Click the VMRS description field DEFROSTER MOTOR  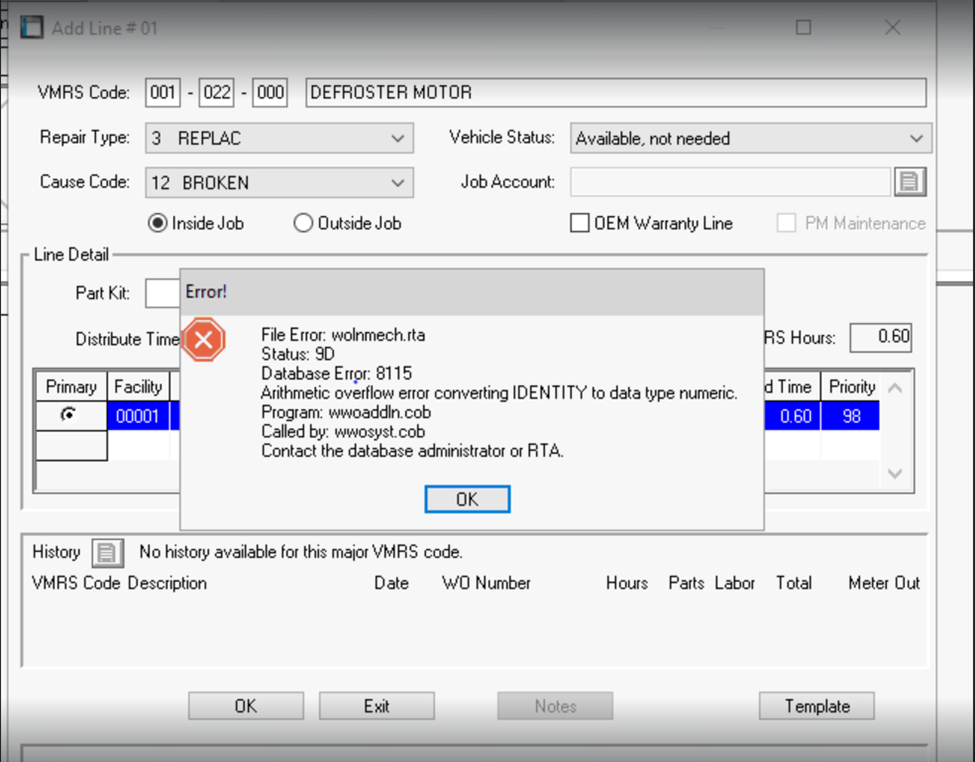(614, 93)
